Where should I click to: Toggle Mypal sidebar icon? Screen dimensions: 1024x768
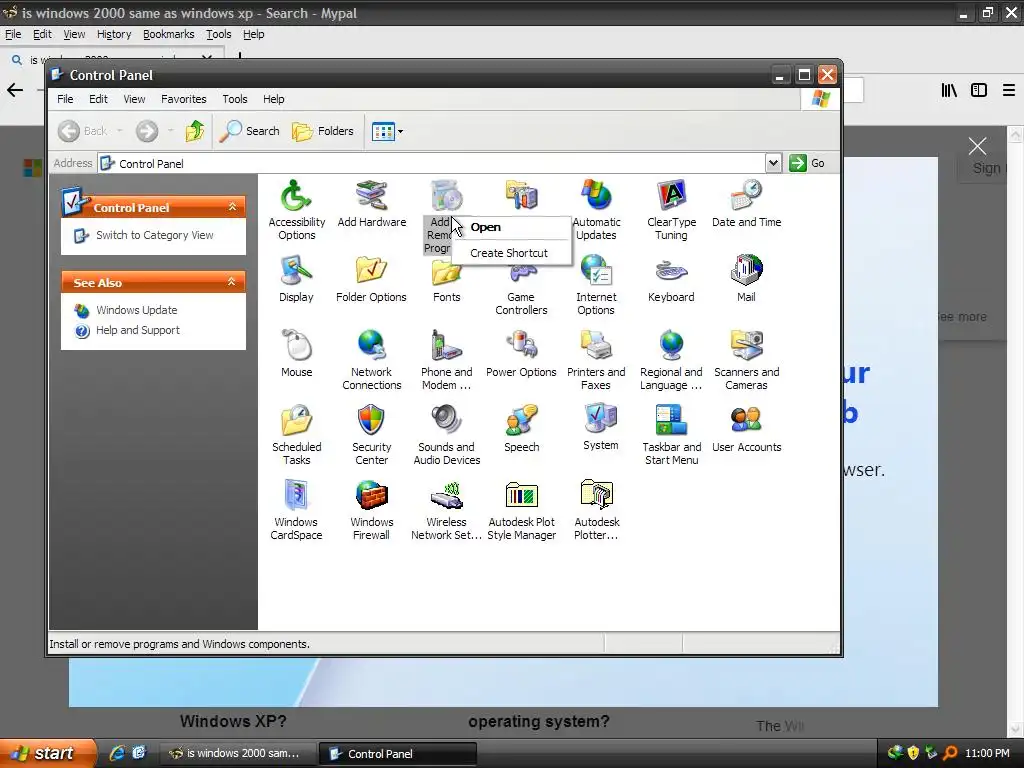click(x=979, y=90)
